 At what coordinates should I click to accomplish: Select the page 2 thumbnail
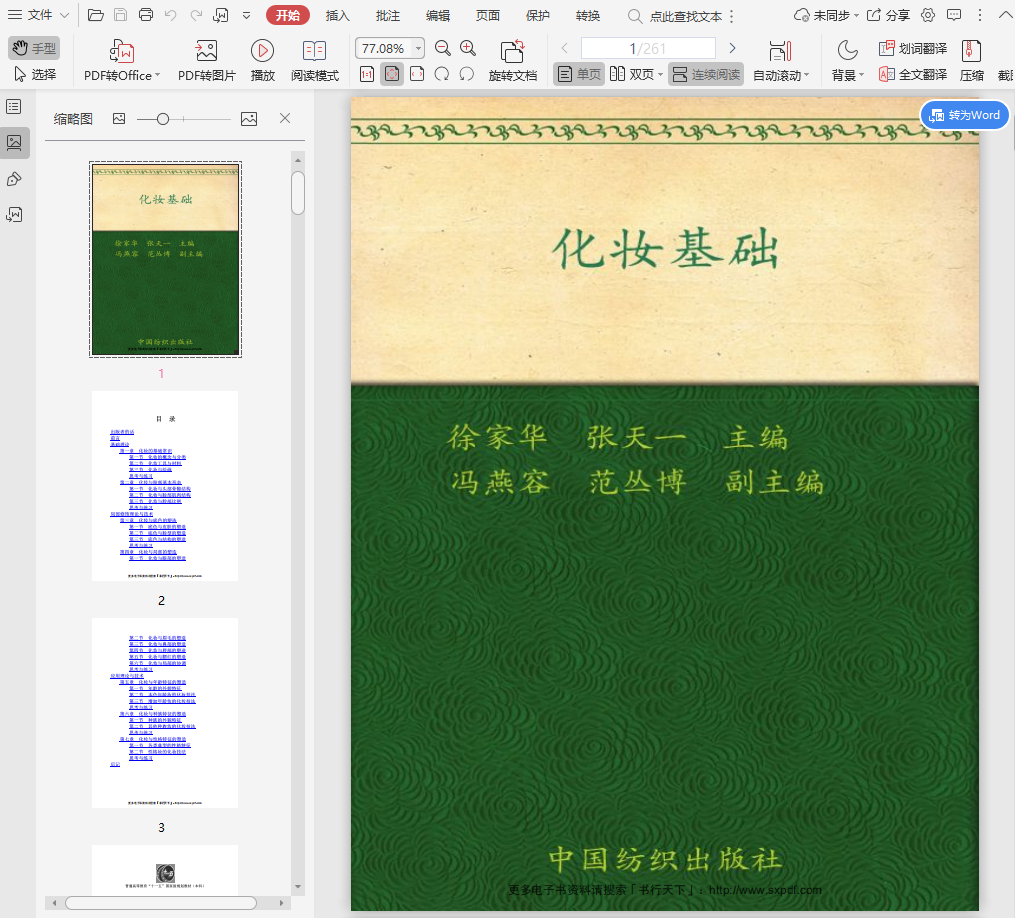tap(165, 485)
